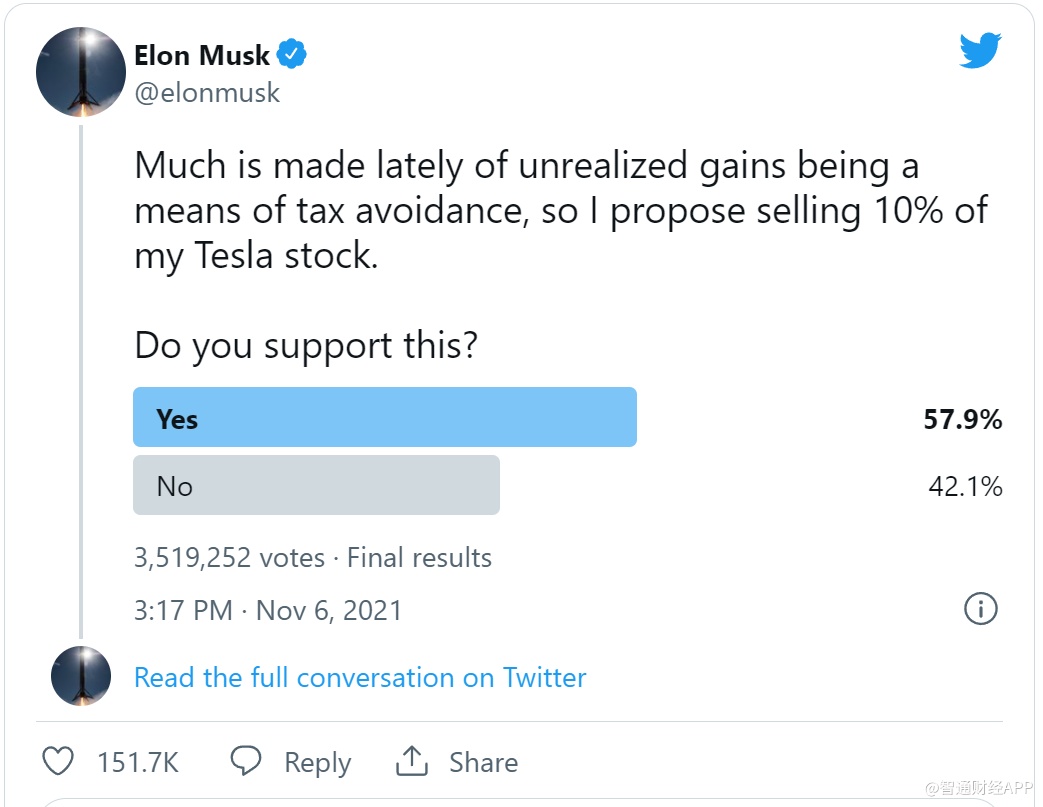Click the Elon Musk display name
Image resolution: width=1043 pixels, height=807 pixels.
coord(203,55)
